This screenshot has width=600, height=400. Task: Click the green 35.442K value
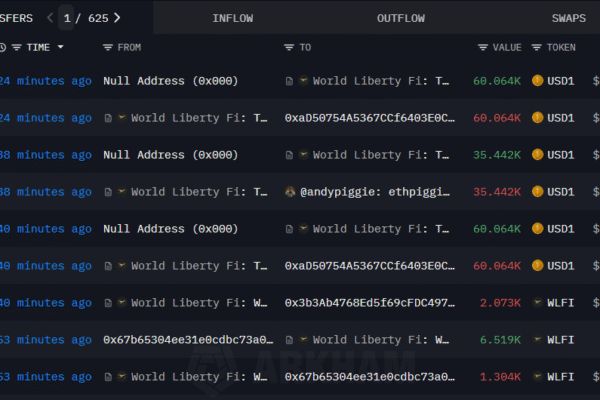click(x=500, y=155)
